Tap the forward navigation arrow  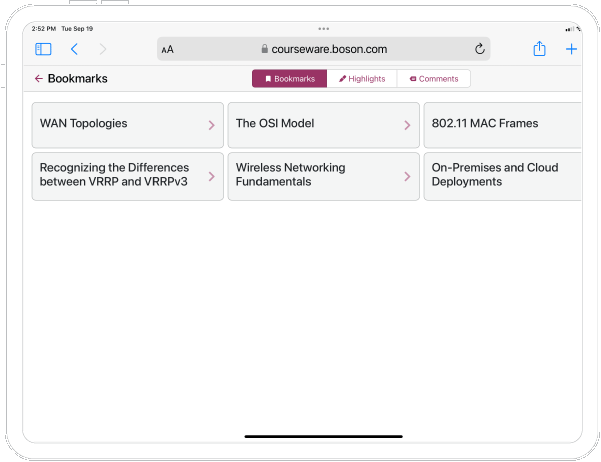coord(103,49)
